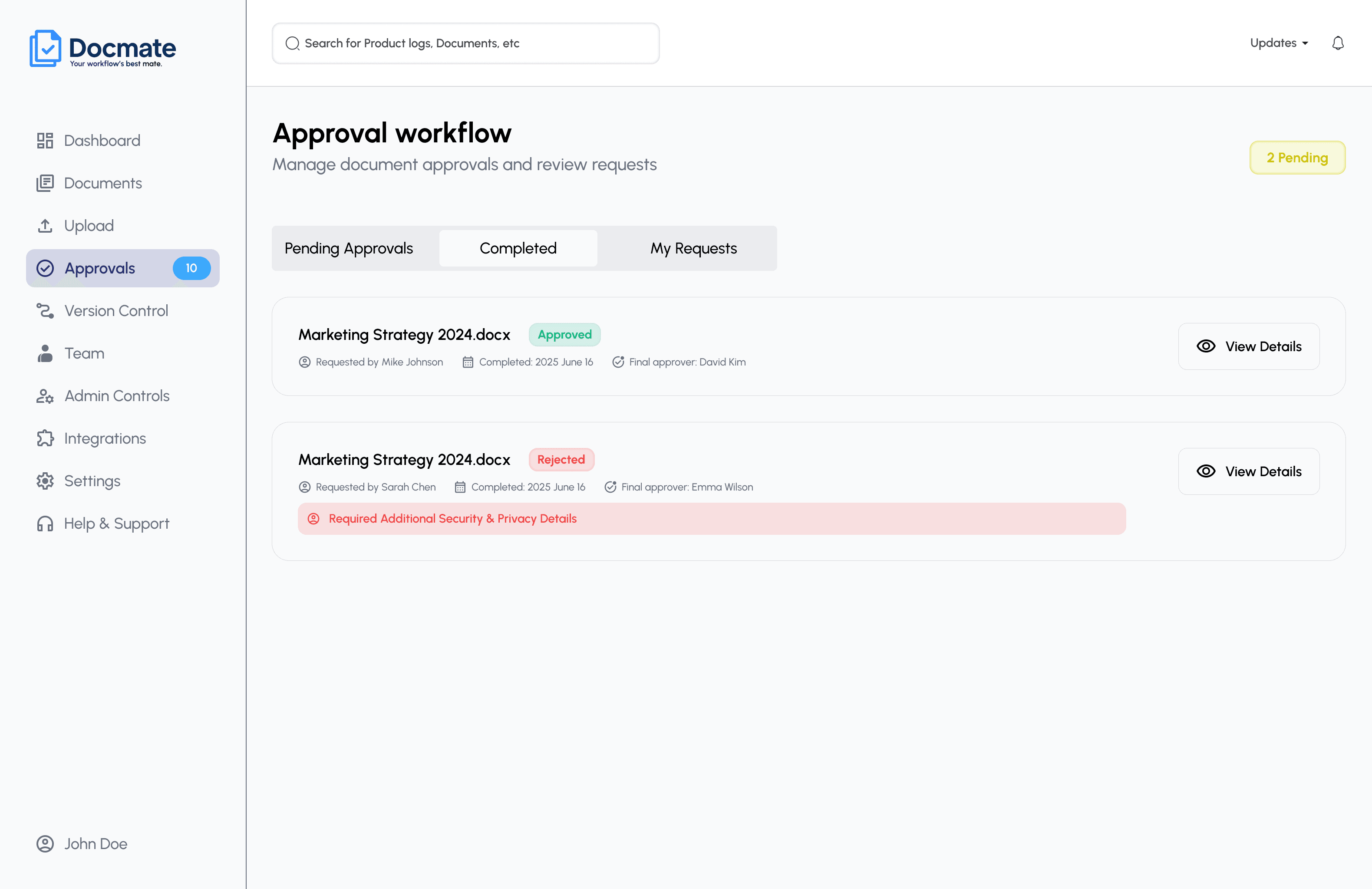Screen dimensions: 1372x889
Task: Click the Team person icon
Action: 45,353
